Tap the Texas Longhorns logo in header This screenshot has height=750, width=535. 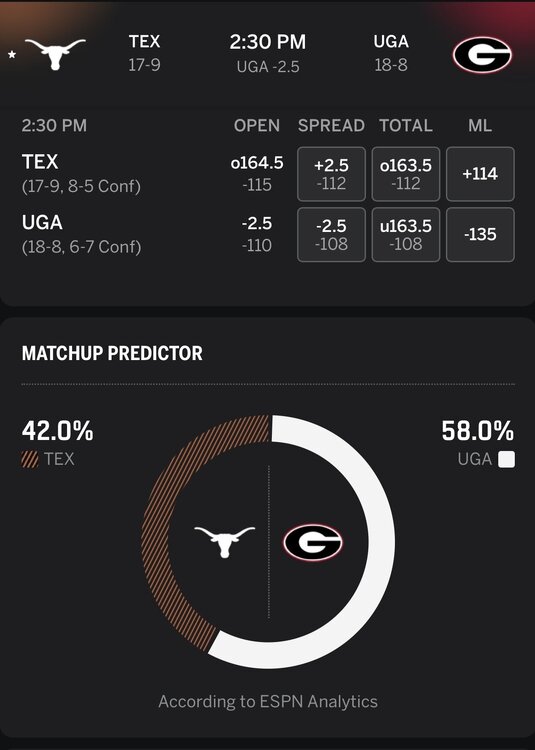coord(55,54)
